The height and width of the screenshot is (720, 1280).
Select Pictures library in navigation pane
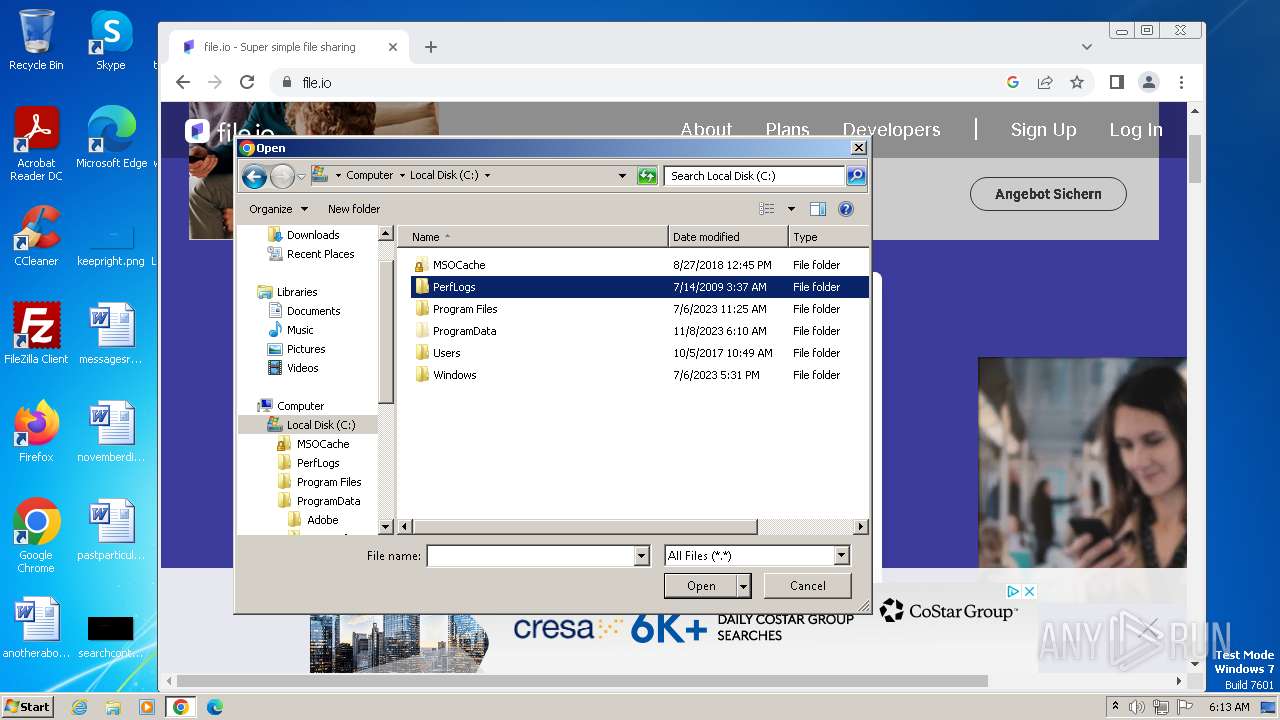point(306,349)
